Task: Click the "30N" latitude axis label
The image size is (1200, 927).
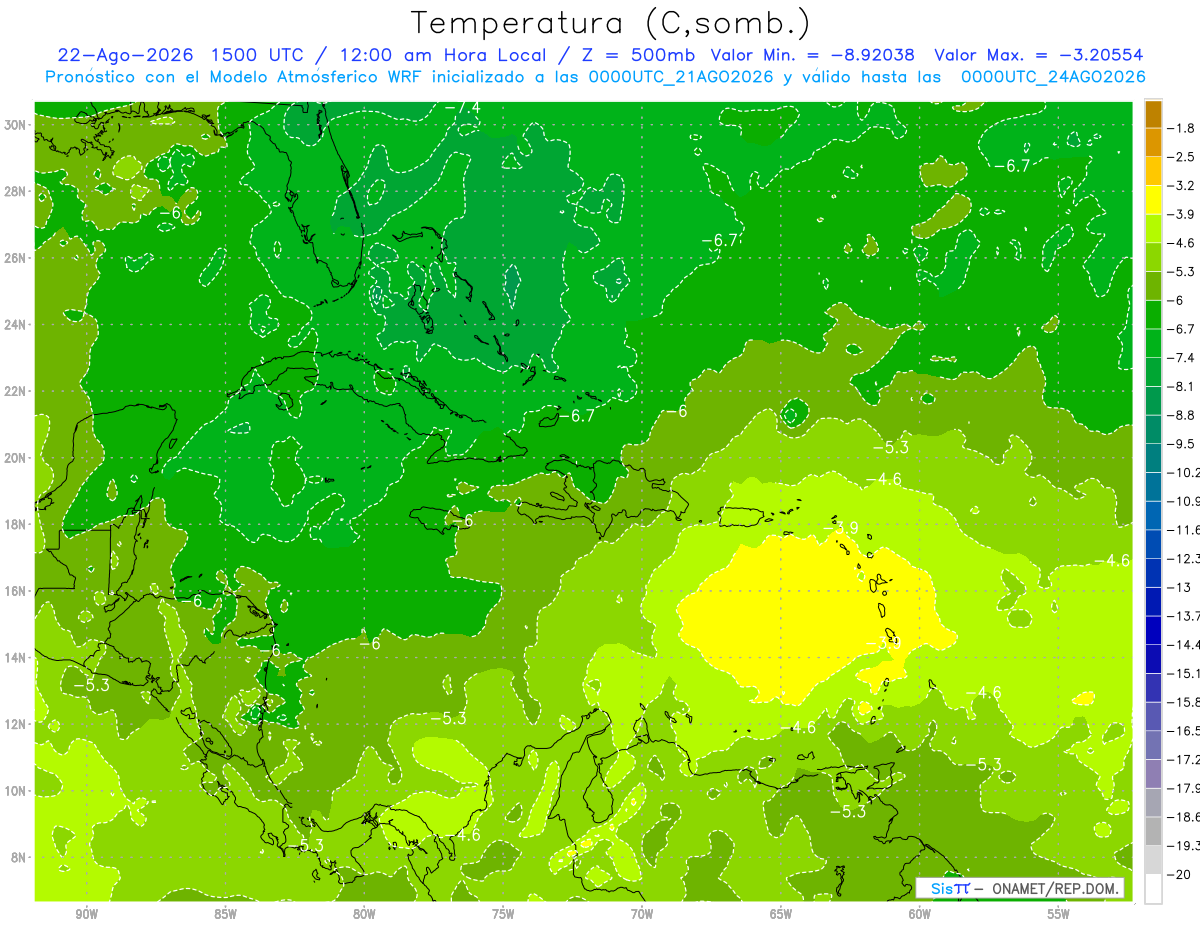Action: (16, 124)
